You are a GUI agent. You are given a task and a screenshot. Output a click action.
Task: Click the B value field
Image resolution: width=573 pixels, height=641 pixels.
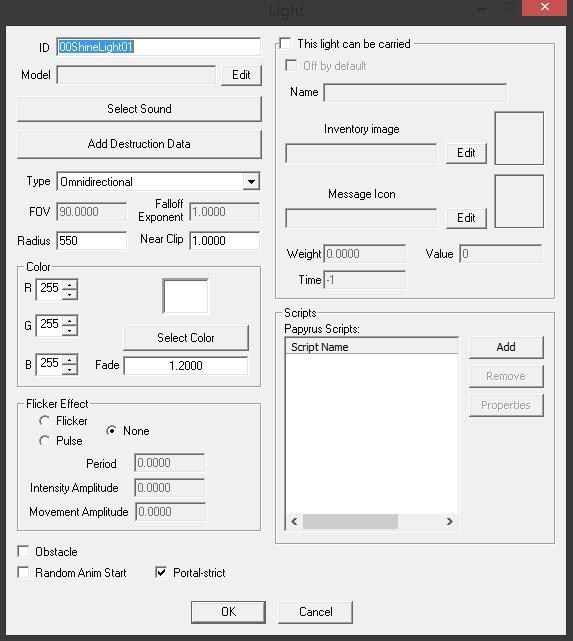click(x=49, y=364)
